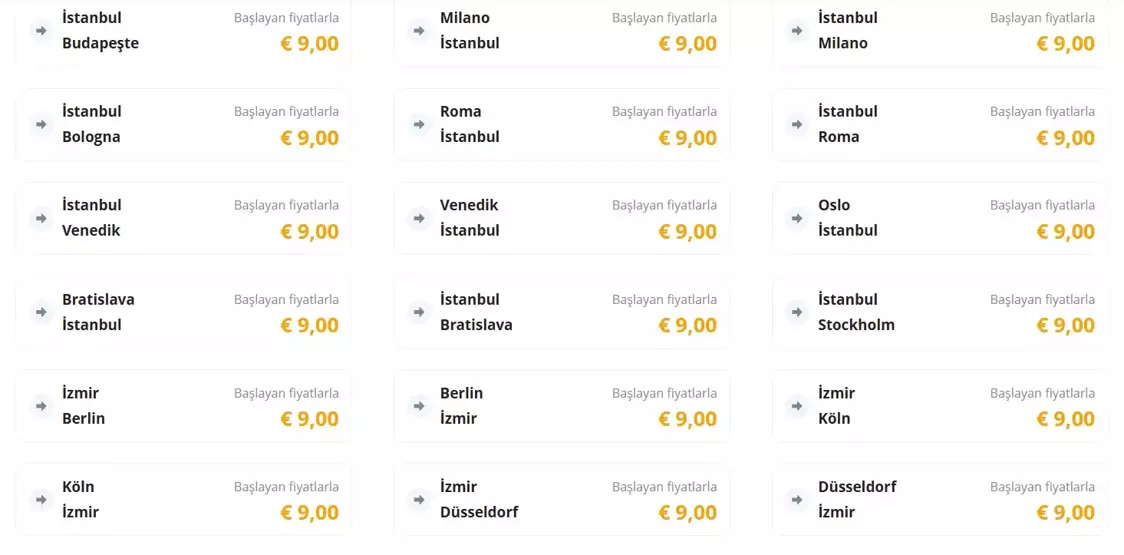Viewport: 1124px width, 555px height.
Task: Click arrow icon on İstanbul to Budapeşte card
Action: coord(41,31)
